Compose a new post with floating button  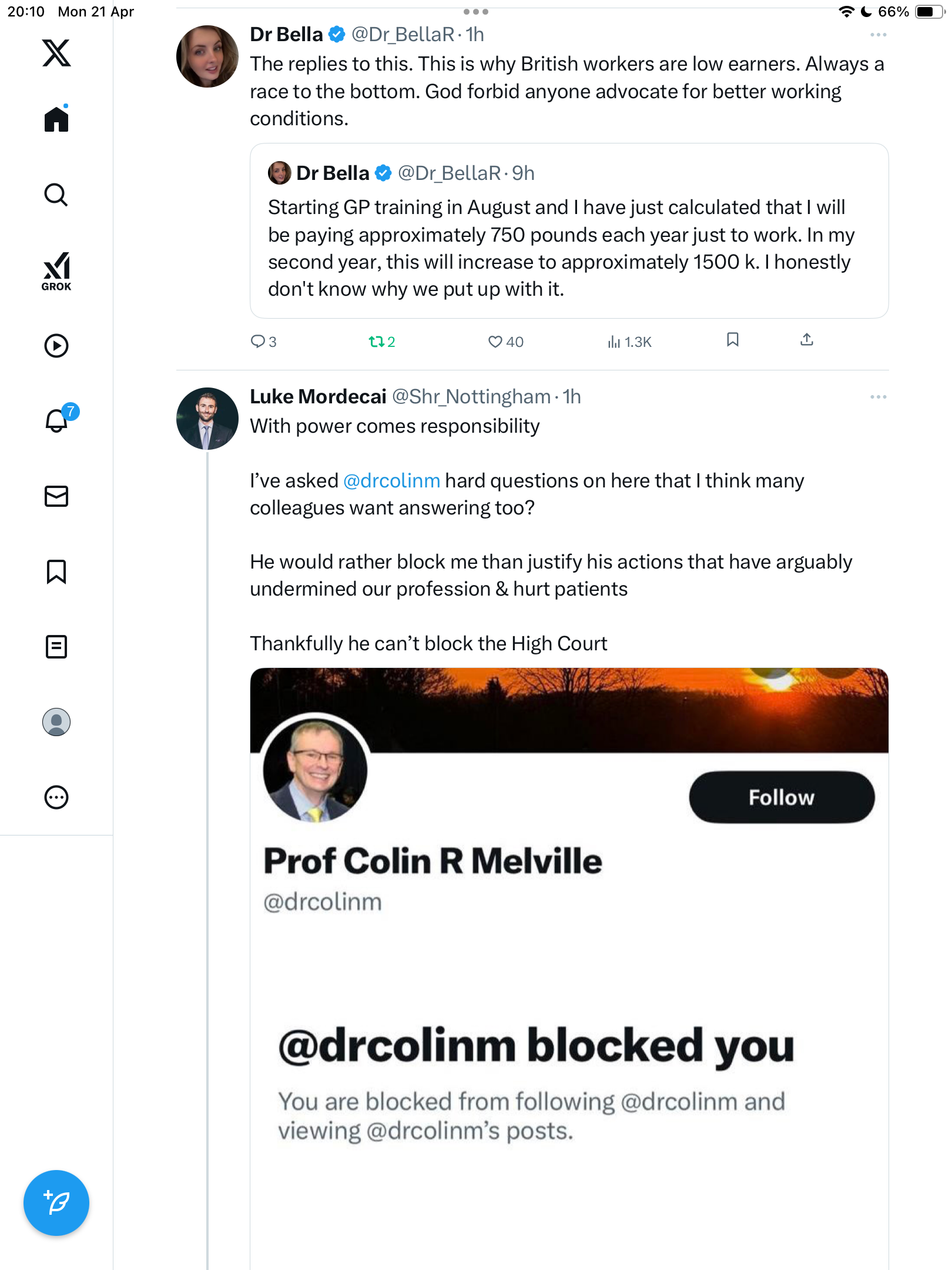(56, 1203)
